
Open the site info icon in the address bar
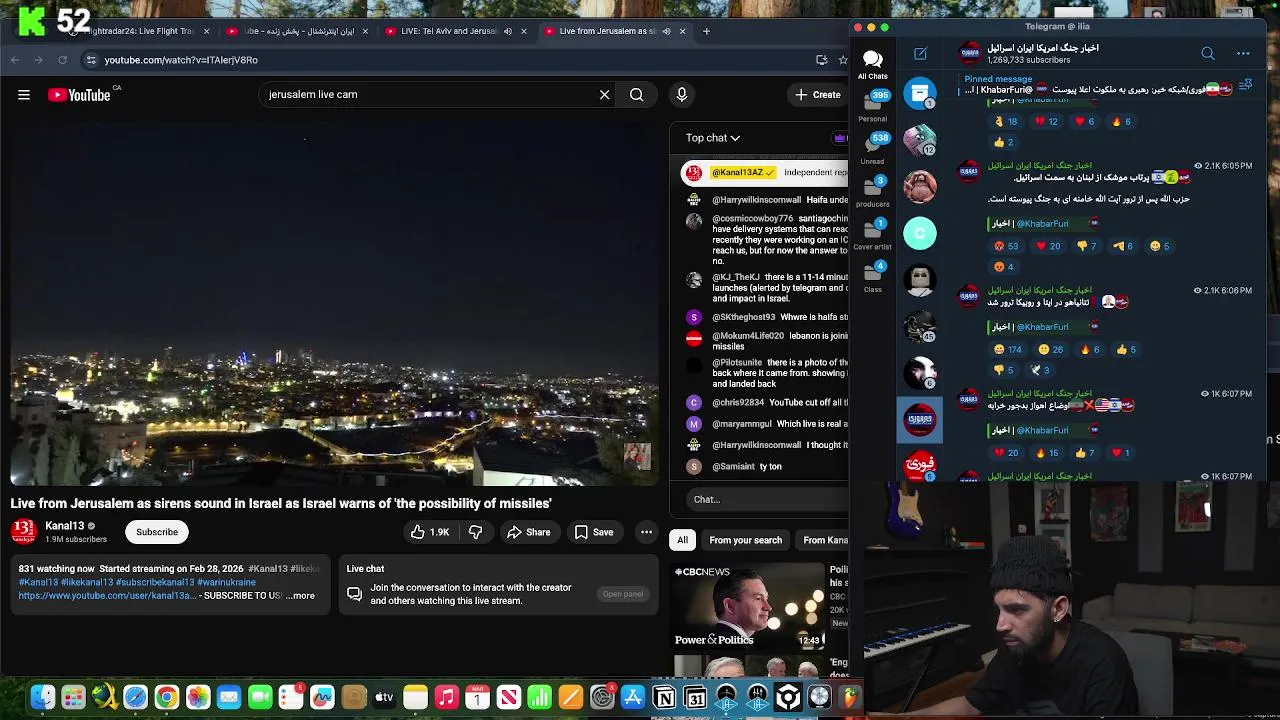coord(91,60)
